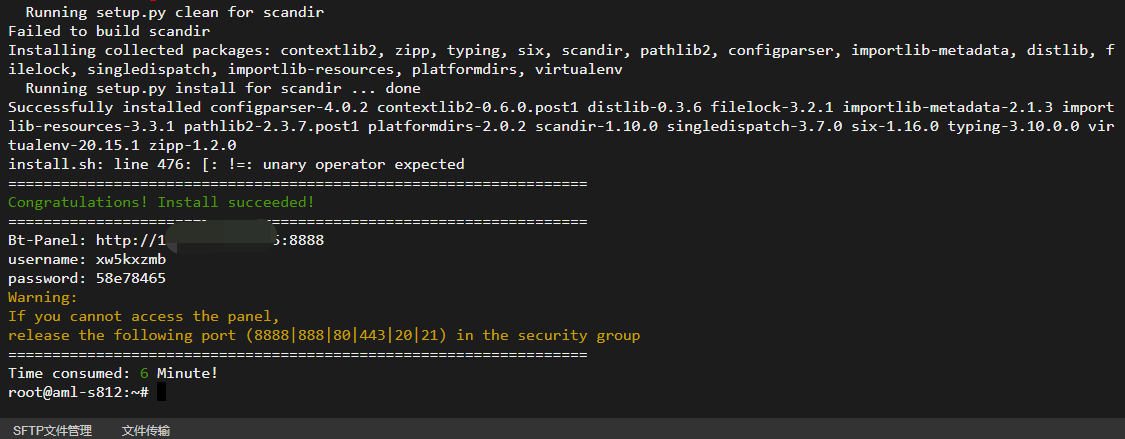The width and height of the screenshot is (1125, 439).
Task: Click the Running setup.py clean for scandir line
Action: click(174, 12)
